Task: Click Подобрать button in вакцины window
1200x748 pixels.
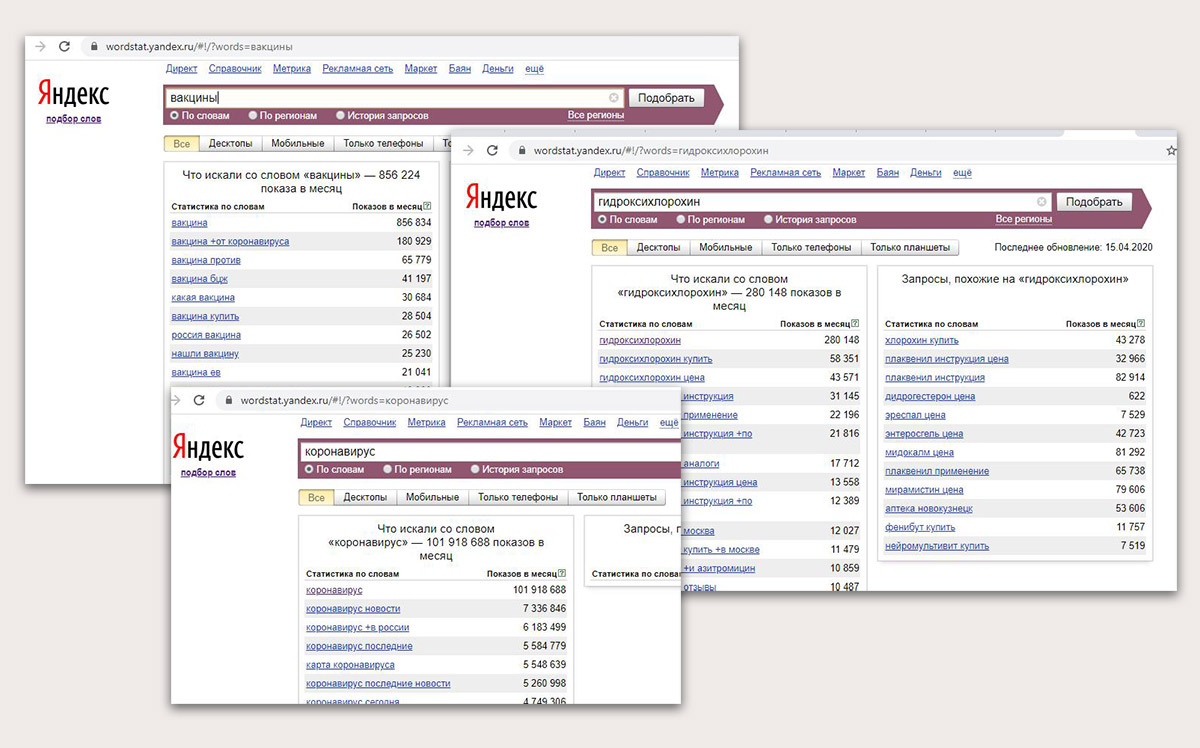Action: 665,98
